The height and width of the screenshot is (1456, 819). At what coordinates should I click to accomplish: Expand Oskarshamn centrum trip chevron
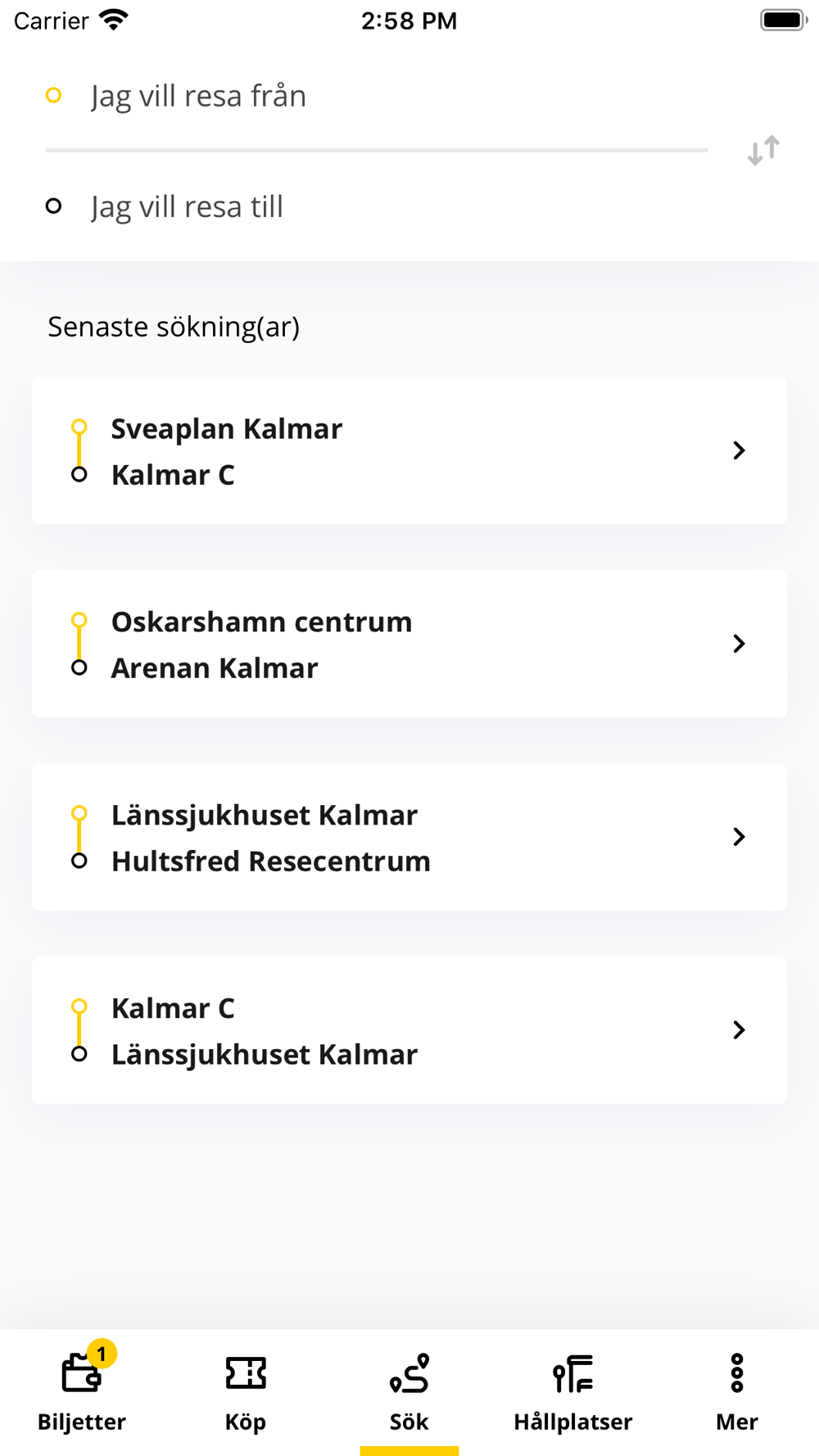[x=739, y=644]
